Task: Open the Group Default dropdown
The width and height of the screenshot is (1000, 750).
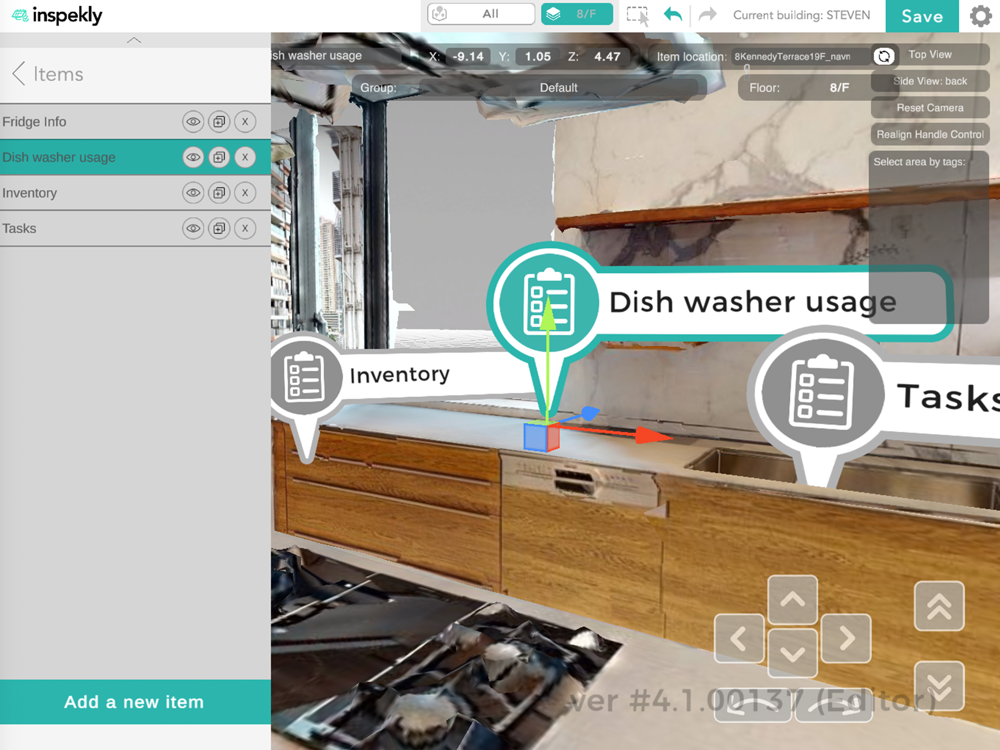Action: (559, 88)
